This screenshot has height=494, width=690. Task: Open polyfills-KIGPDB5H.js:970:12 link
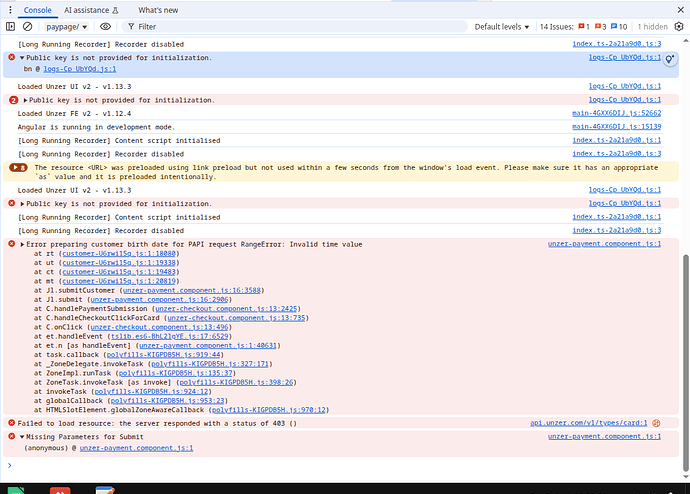[x=269, y=410]
